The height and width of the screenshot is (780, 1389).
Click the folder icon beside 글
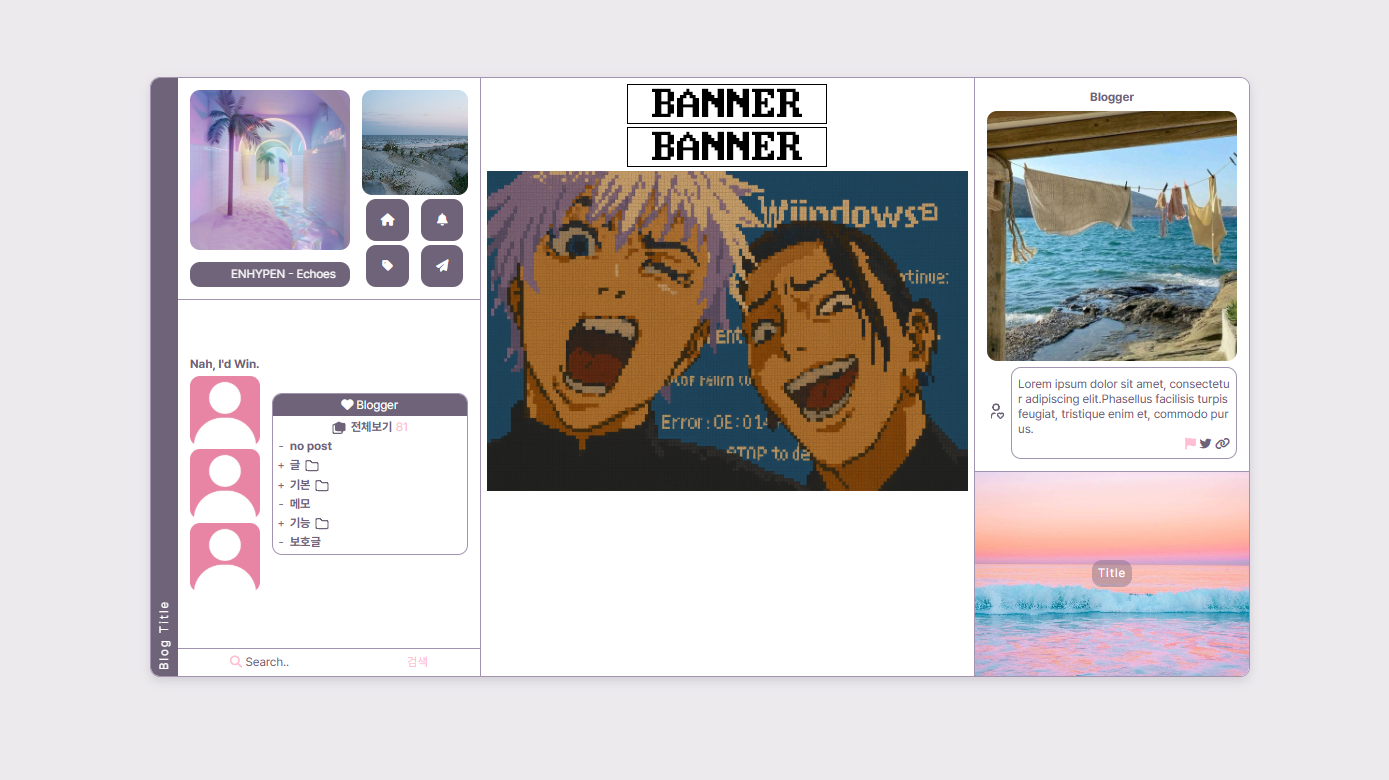312,466
